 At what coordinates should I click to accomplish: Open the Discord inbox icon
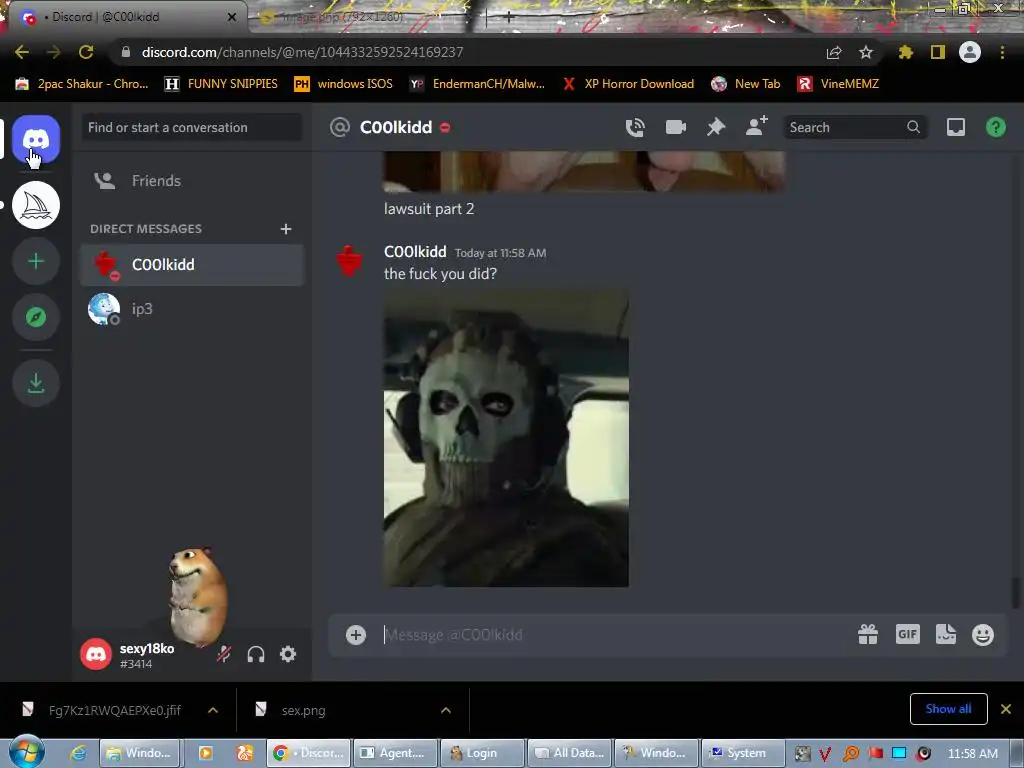pyautogui.click(x=955, y=127)
